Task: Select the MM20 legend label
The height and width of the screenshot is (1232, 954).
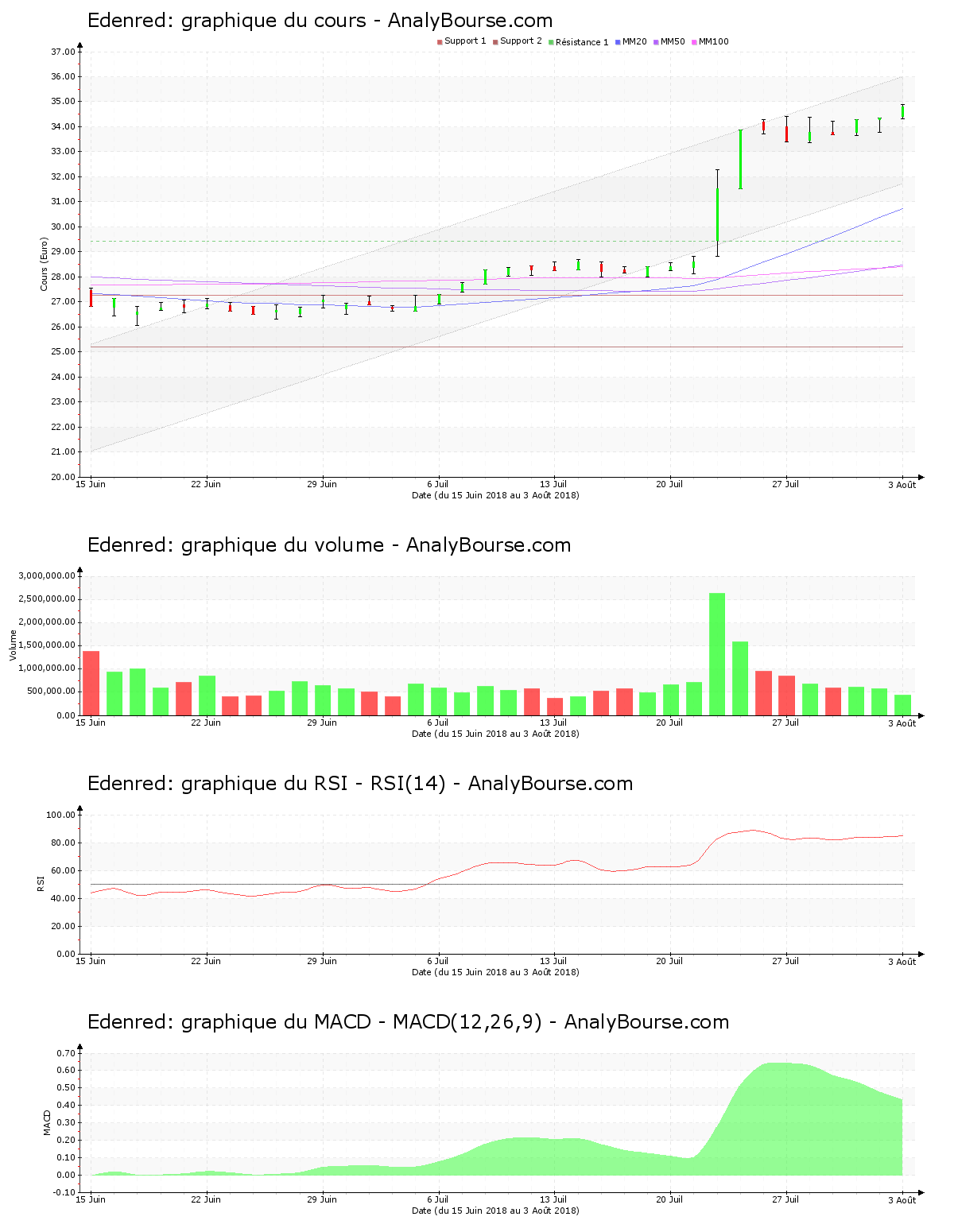Action: [x=634, y=41]
